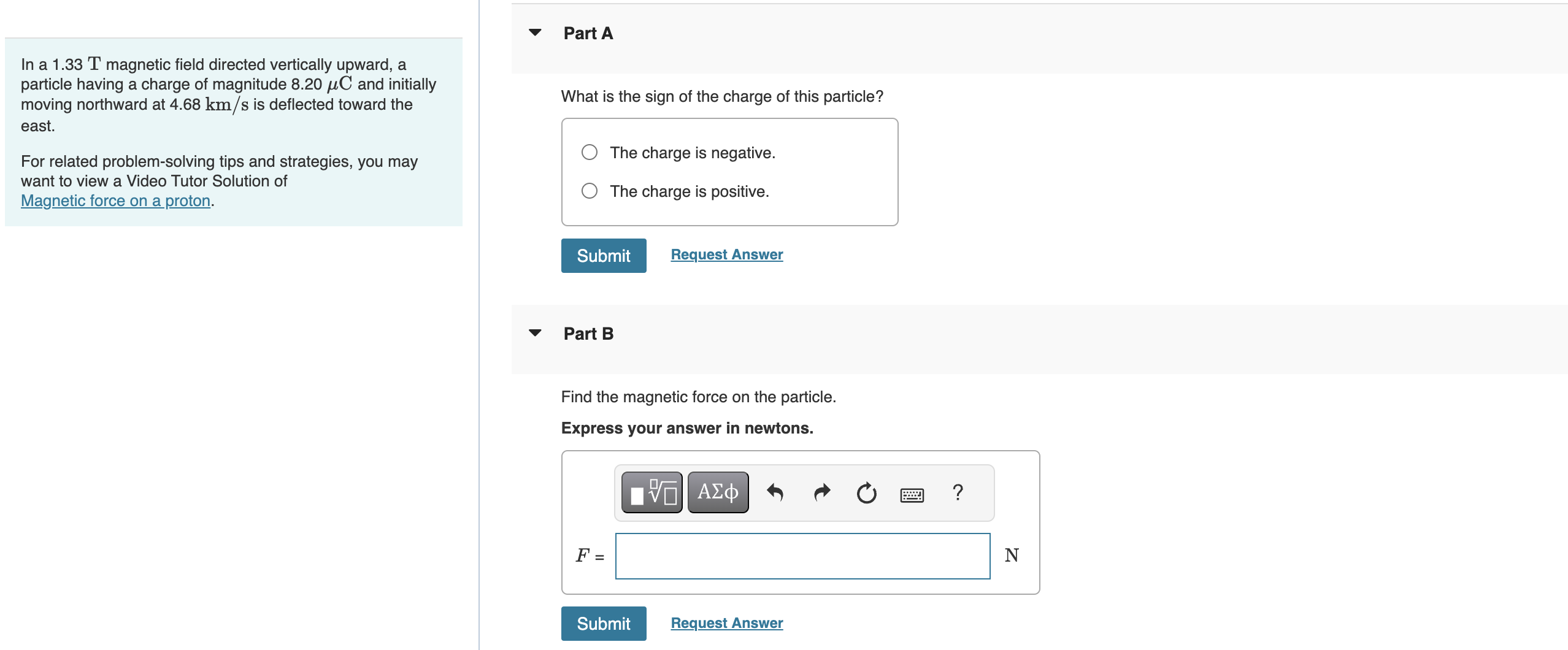This screenshot has width=1568, height=650.
Task: Choose the second radio option in Part A
Action: click(588, 191)
